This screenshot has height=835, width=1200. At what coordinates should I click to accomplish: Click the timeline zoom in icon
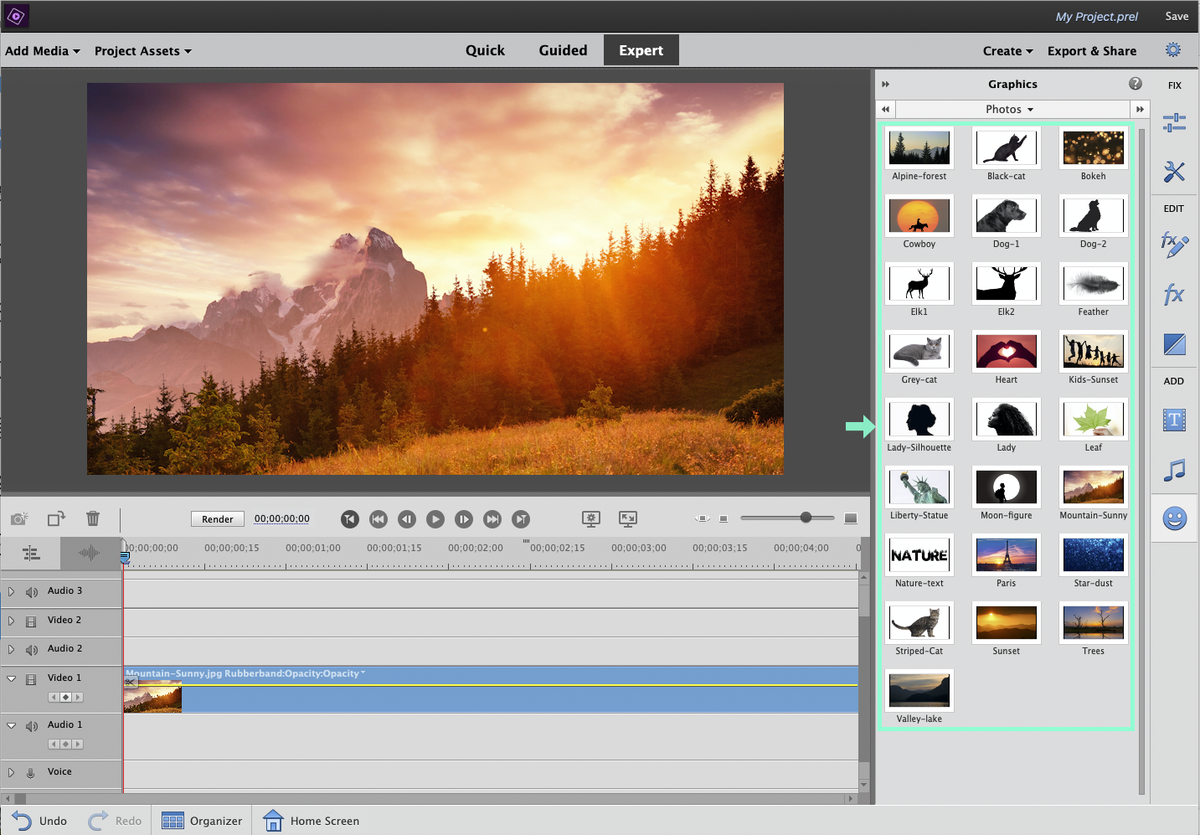tap(851, 518)
